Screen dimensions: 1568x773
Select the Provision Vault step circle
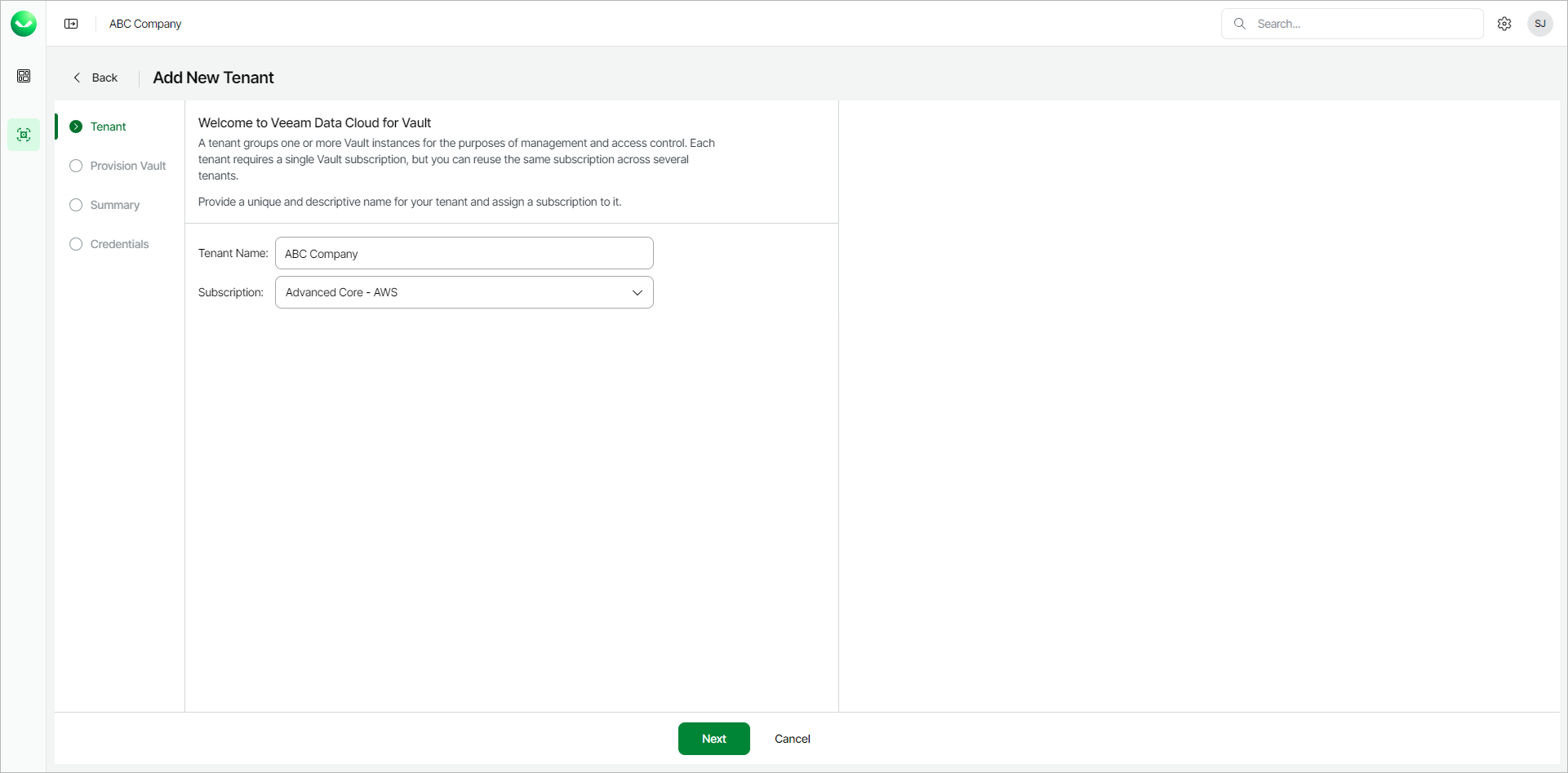coord(76,166)
